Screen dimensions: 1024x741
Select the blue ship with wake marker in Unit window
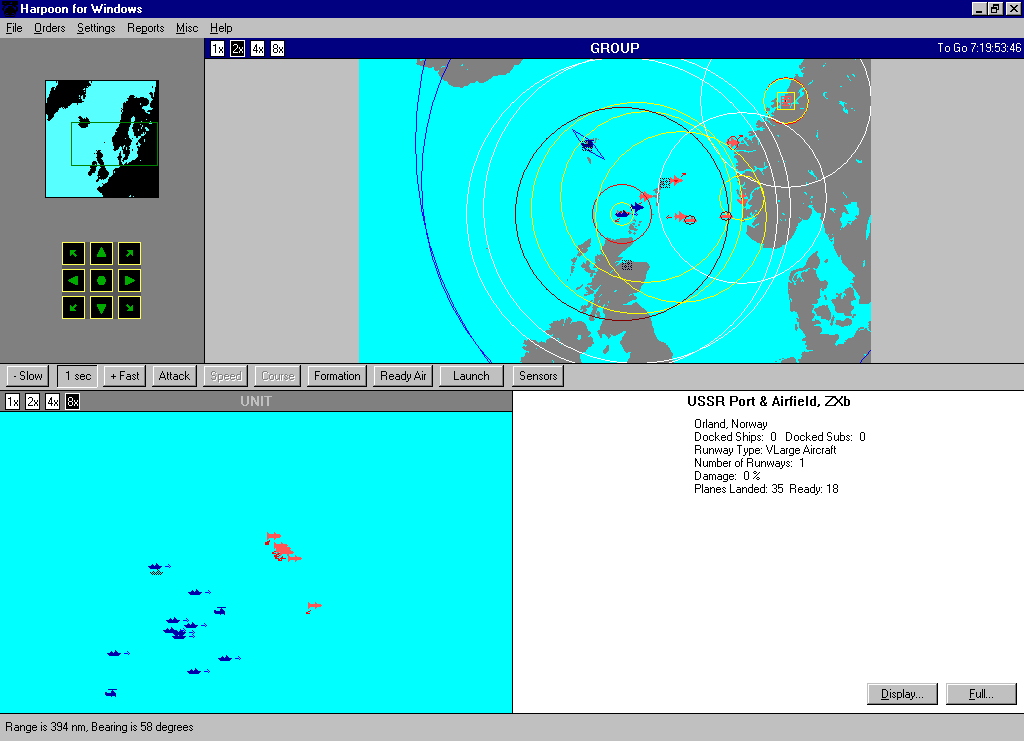tap(154, 569)
